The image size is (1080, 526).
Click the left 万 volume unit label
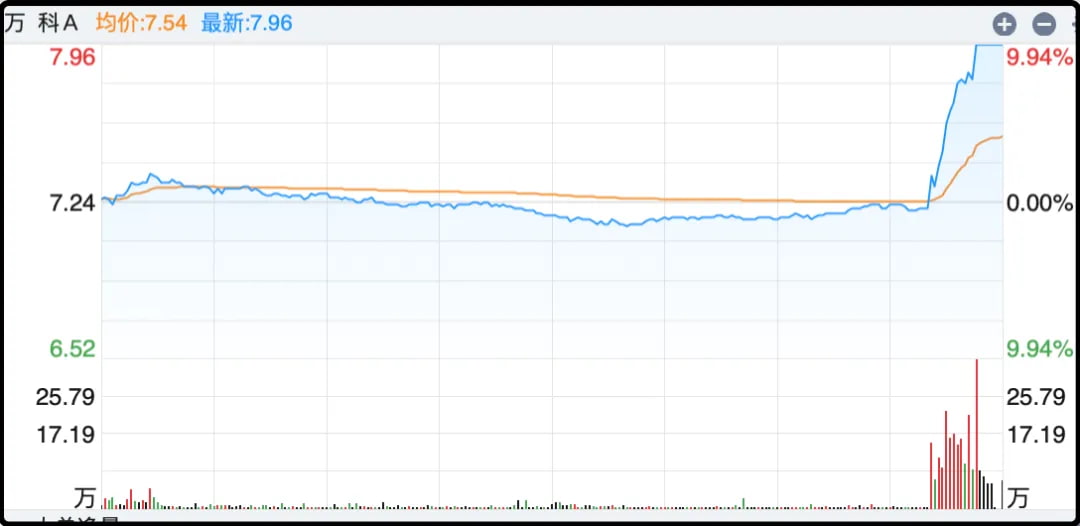[83, 497]
